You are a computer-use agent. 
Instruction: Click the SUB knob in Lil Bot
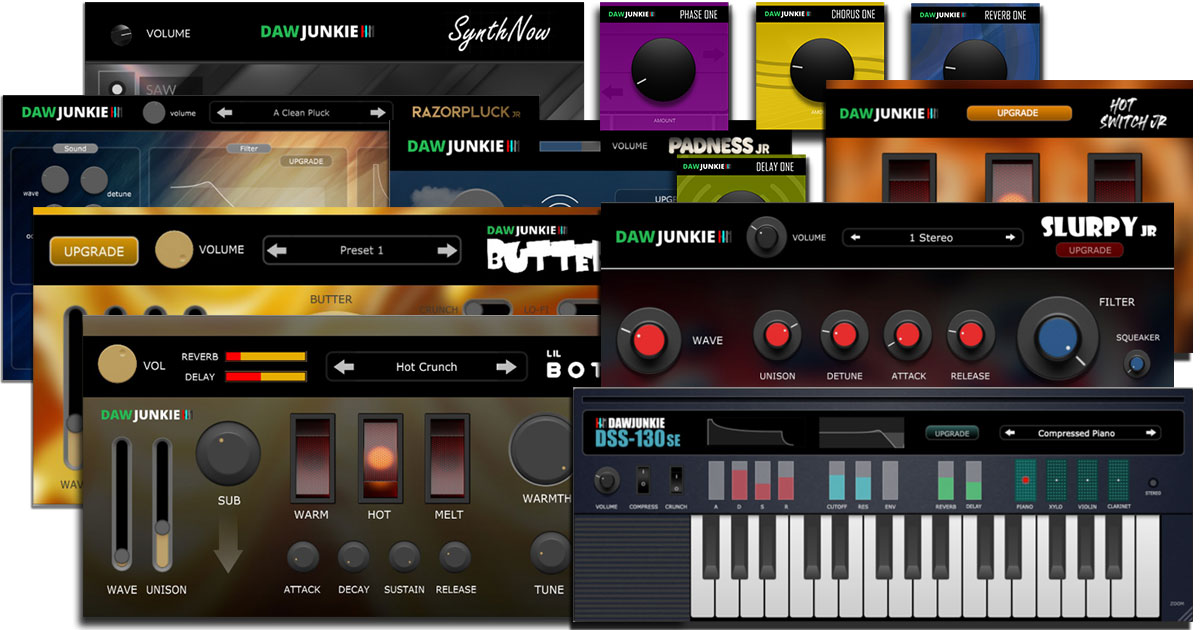(x=228, y=453)
